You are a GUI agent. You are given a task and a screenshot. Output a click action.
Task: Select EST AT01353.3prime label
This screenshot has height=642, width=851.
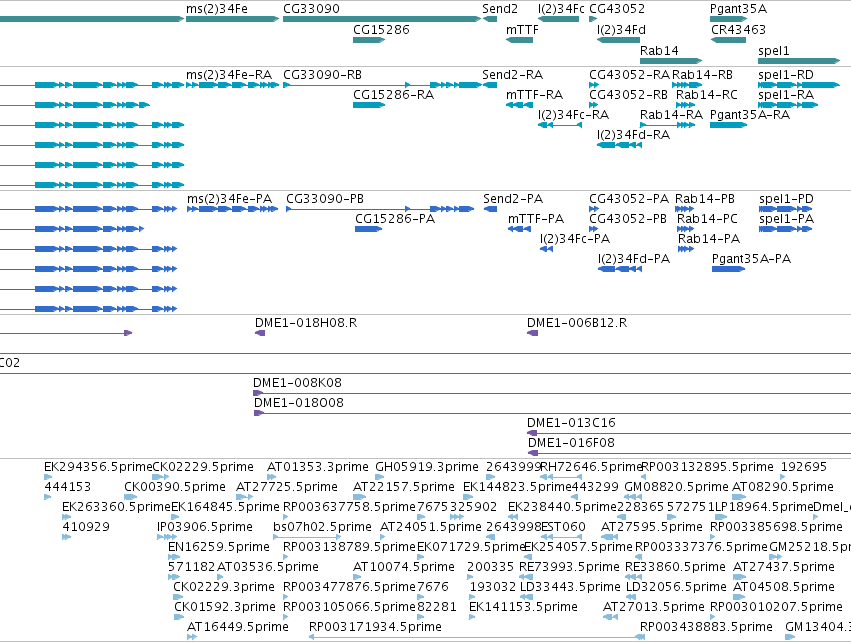click(317, 467)
